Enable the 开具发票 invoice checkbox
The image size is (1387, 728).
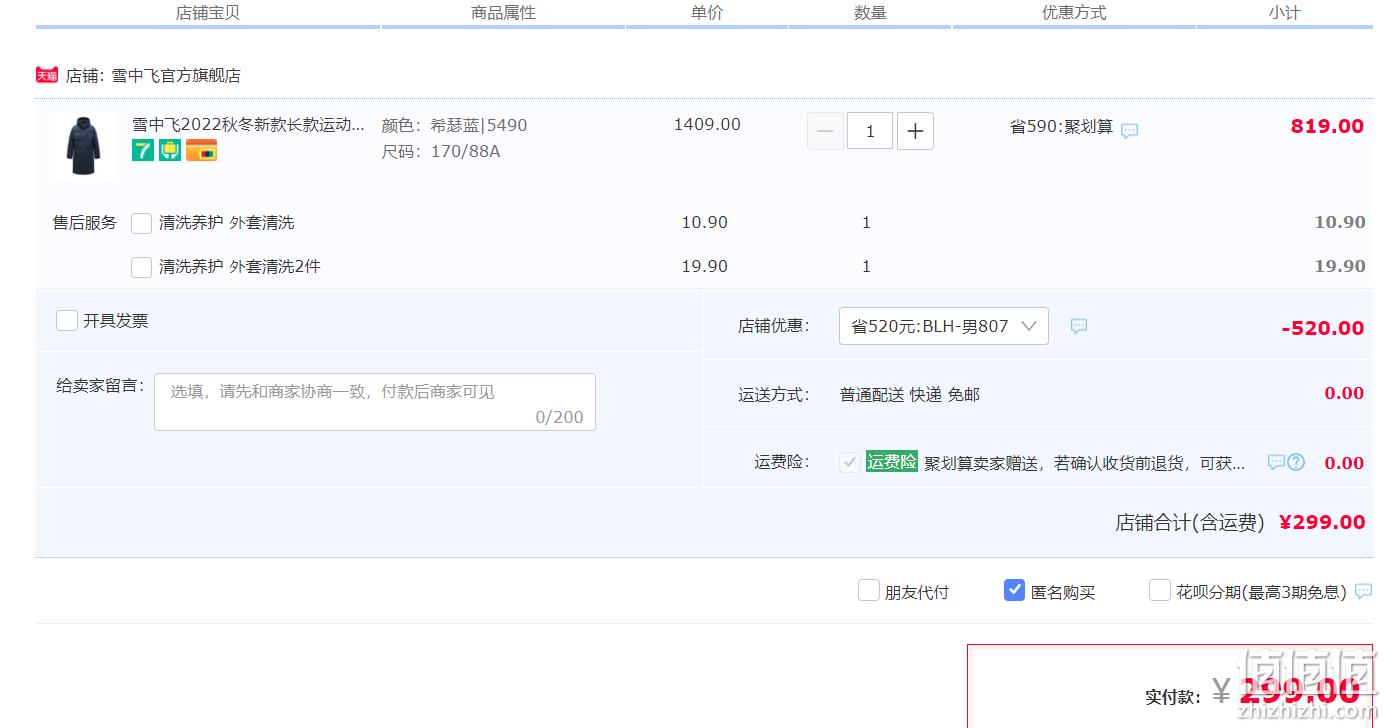pyautogui.click(x=67, y=320)
